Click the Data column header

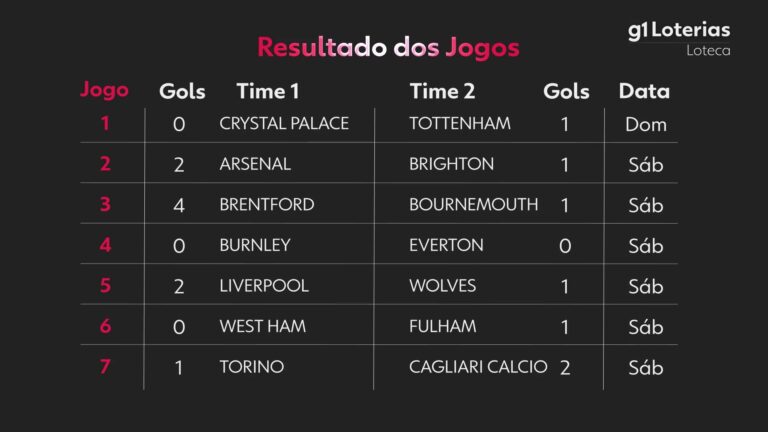pos(644,91)
